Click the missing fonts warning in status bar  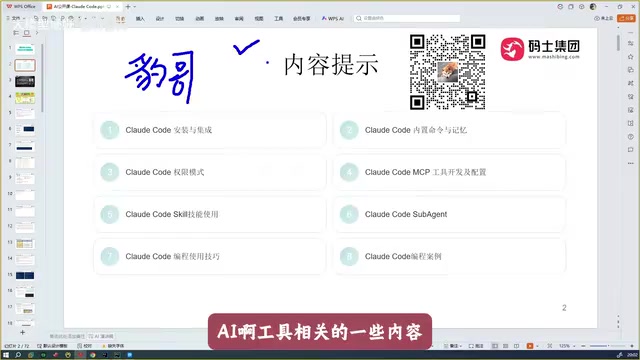[113, 346]
